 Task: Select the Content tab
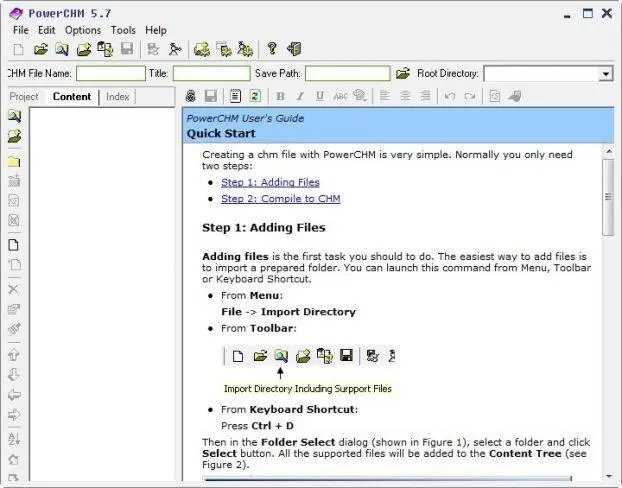(x=72, y=97)
